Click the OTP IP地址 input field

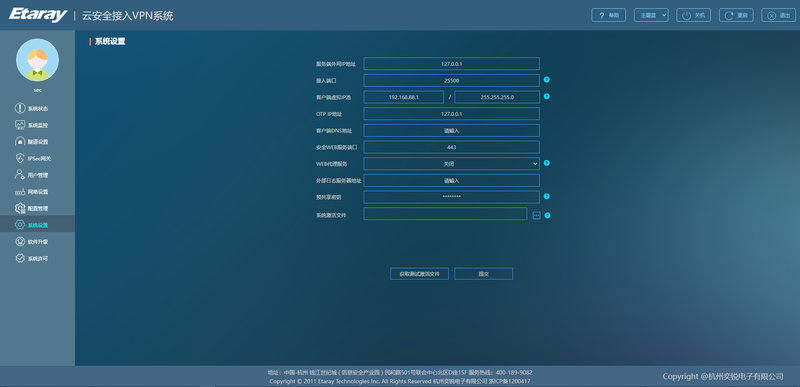[x=452, y=114]
